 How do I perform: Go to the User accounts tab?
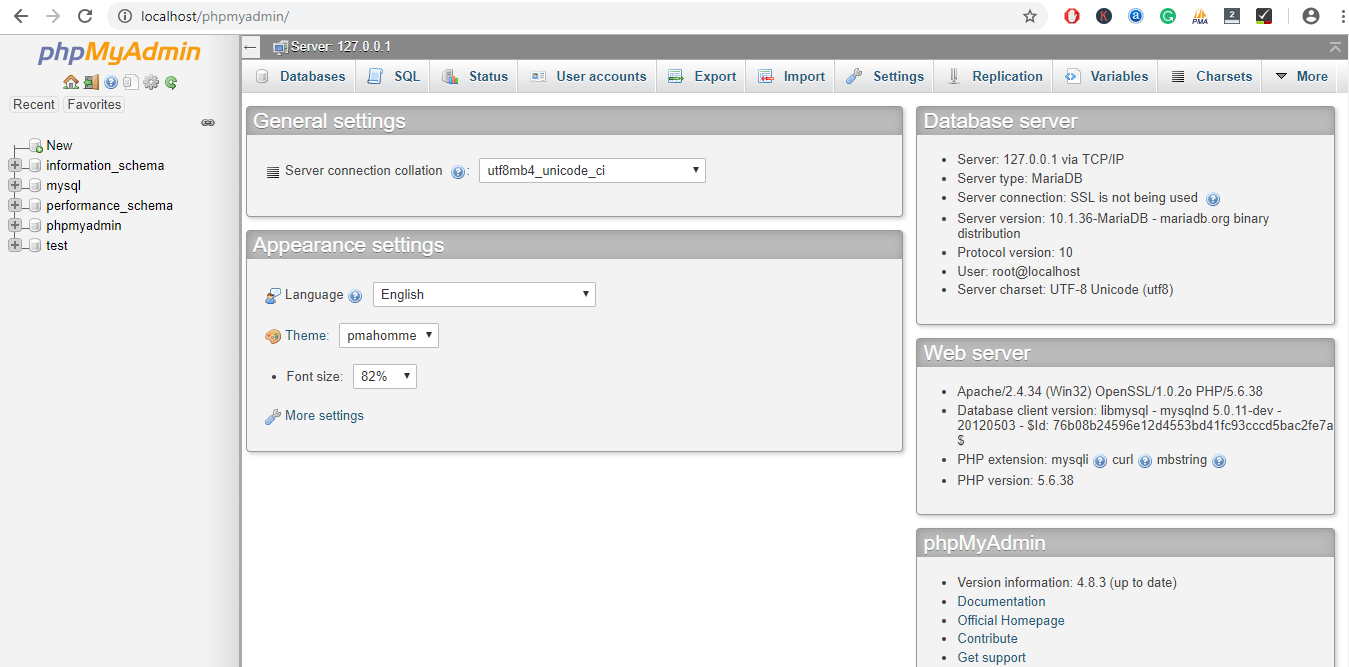pyautogui.click(x=588, y=76)
